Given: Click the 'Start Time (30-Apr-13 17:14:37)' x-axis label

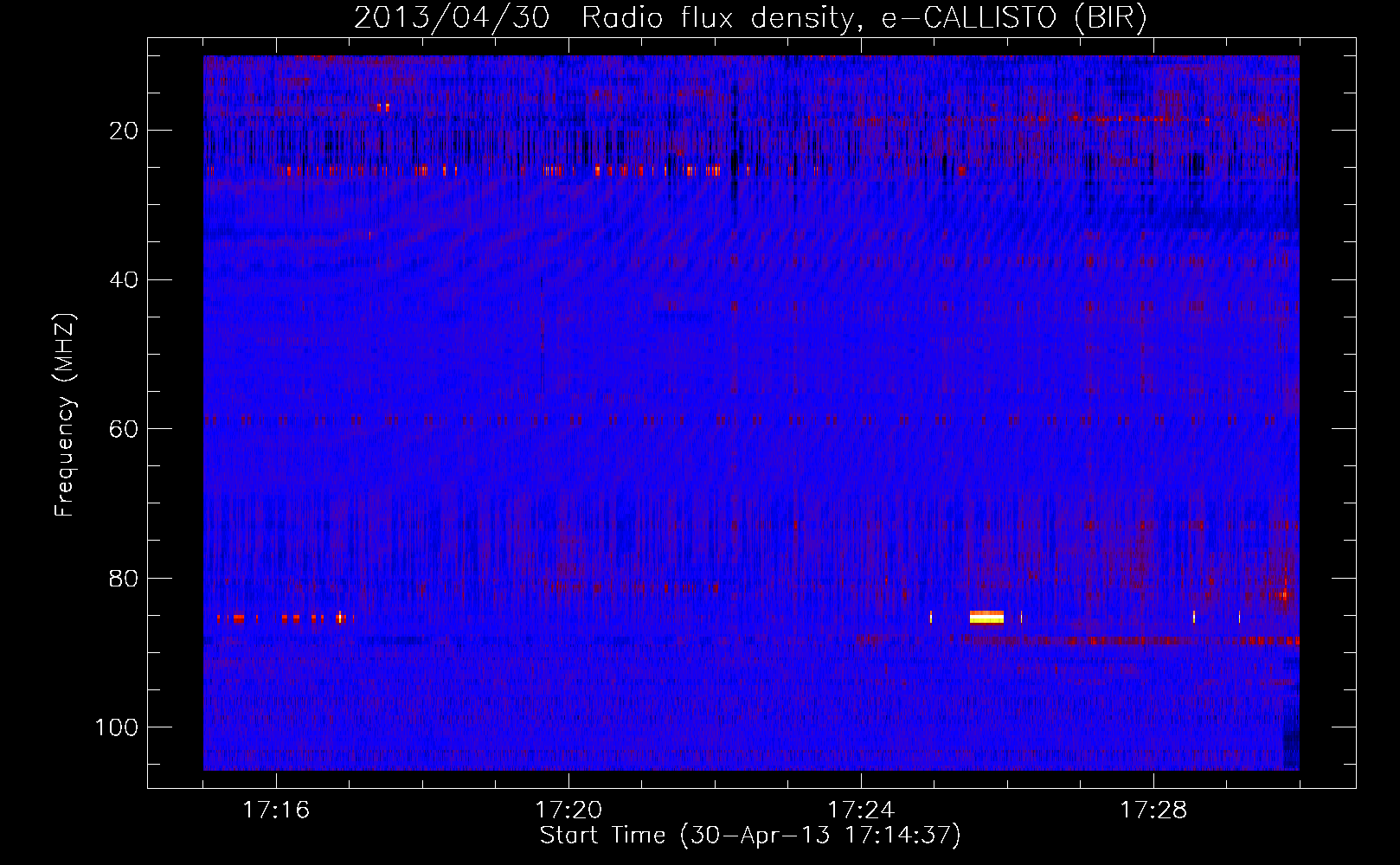Looking at the screenshot, I should (x=750, y=836).
